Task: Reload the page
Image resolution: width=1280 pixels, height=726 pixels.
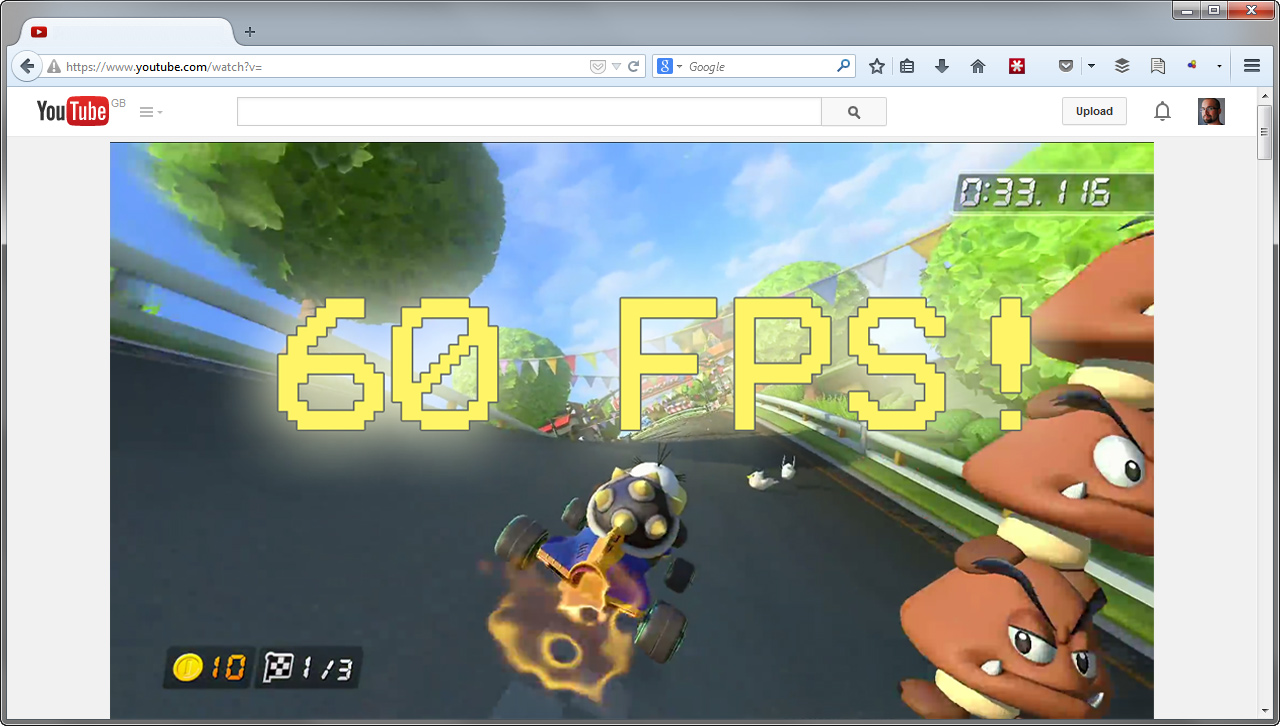Action: point(633,67)
